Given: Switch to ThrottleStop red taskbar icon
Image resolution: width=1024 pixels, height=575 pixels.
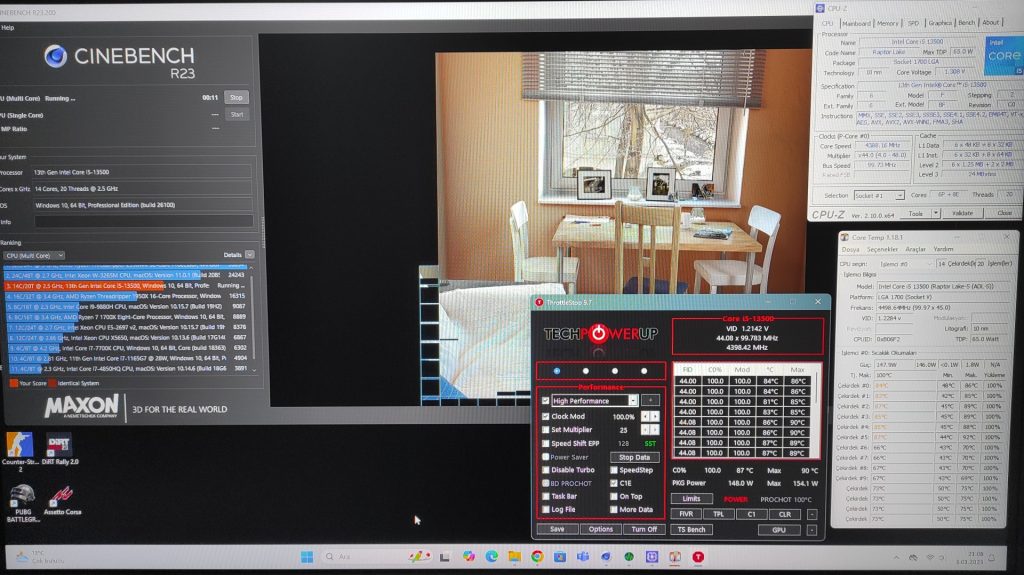Looking at the screenshot, I should (x=698, y=557).
